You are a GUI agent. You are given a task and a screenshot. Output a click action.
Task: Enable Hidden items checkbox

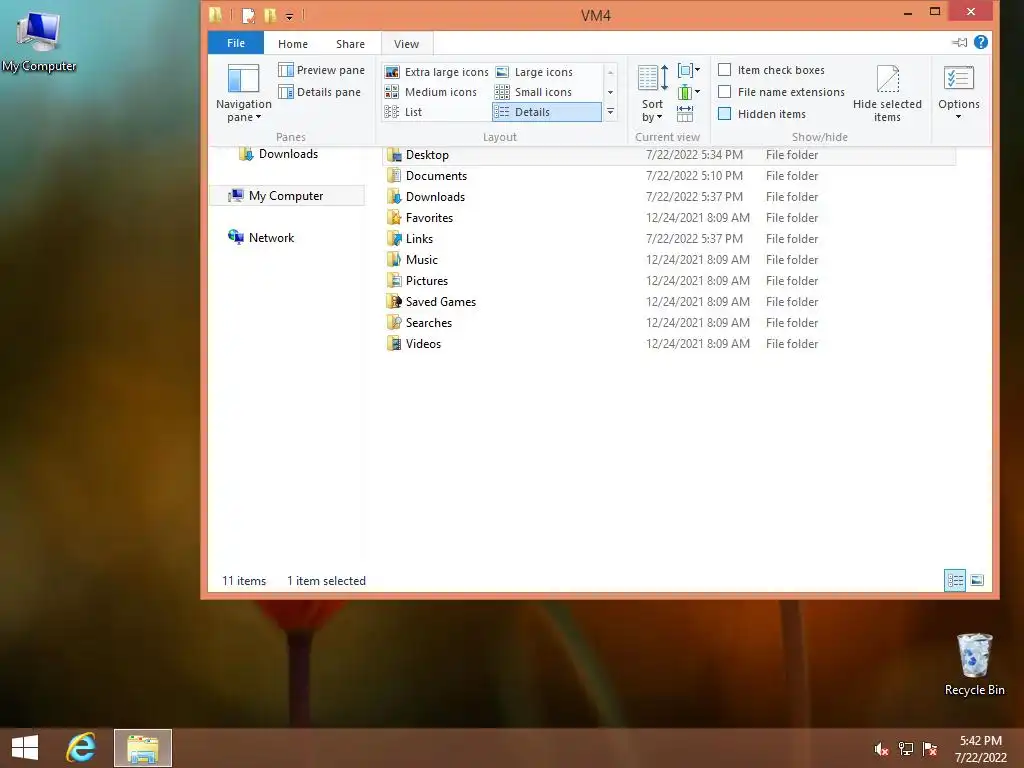724,114
